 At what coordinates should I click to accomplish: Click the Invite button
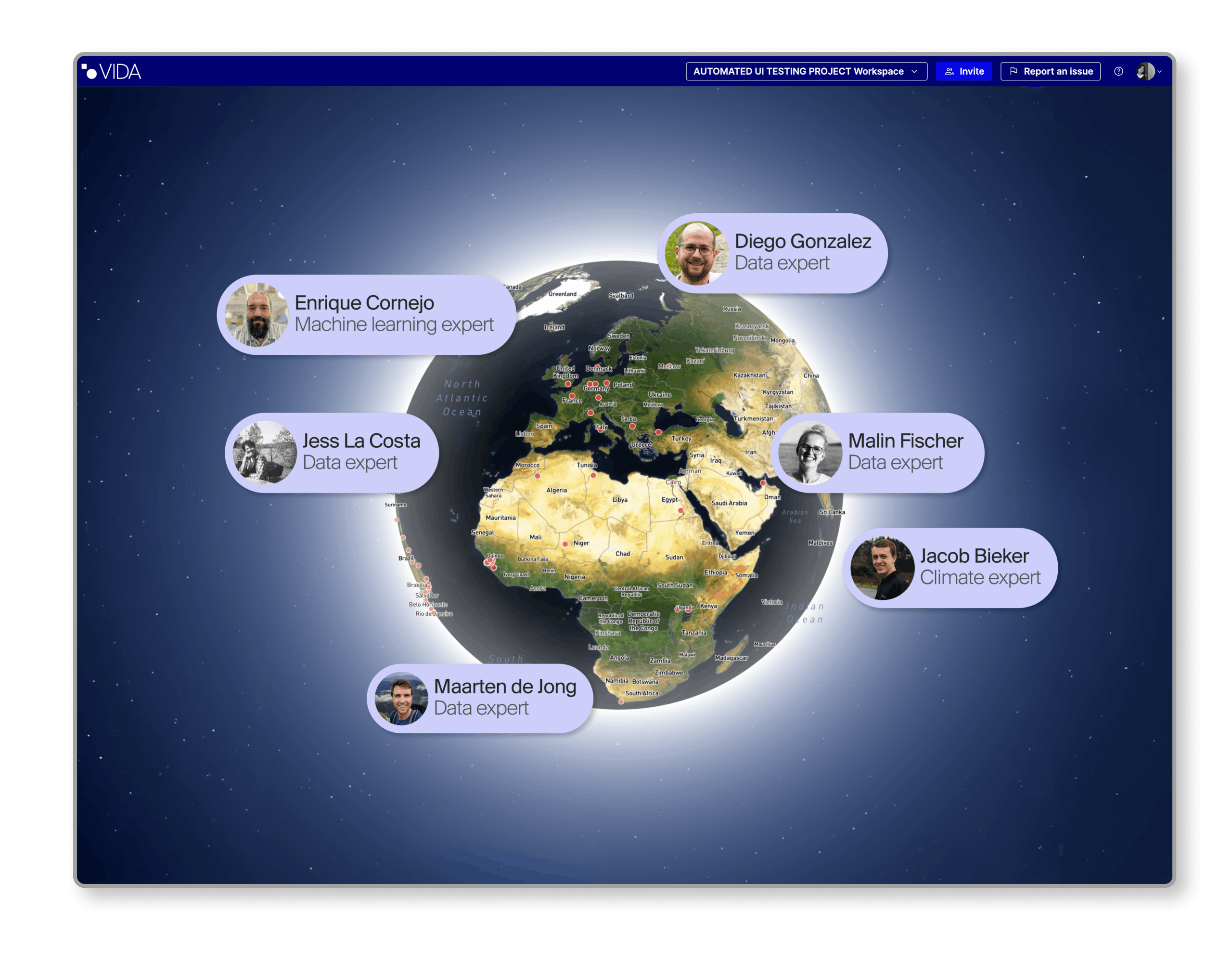pyautogui.click(x=963, y=71)
